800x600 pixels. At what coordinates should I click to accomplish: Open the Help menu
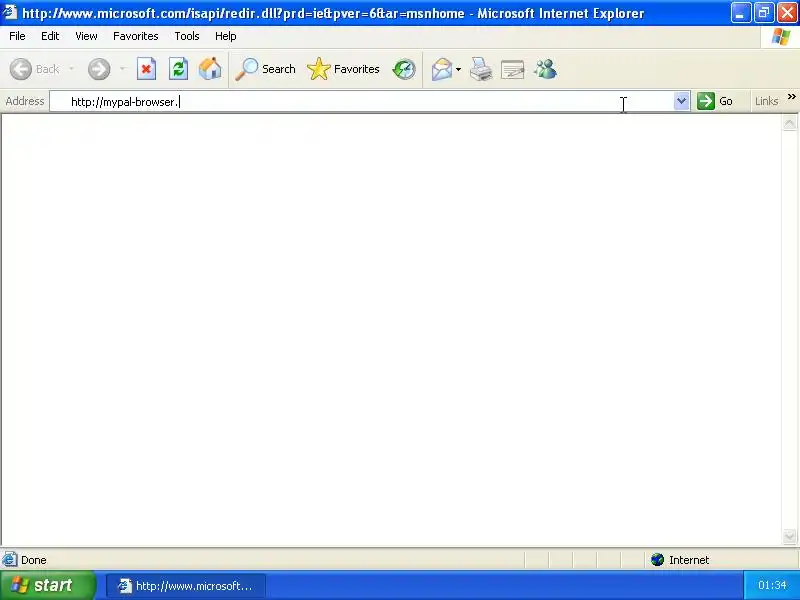click(x=226, y=36)
